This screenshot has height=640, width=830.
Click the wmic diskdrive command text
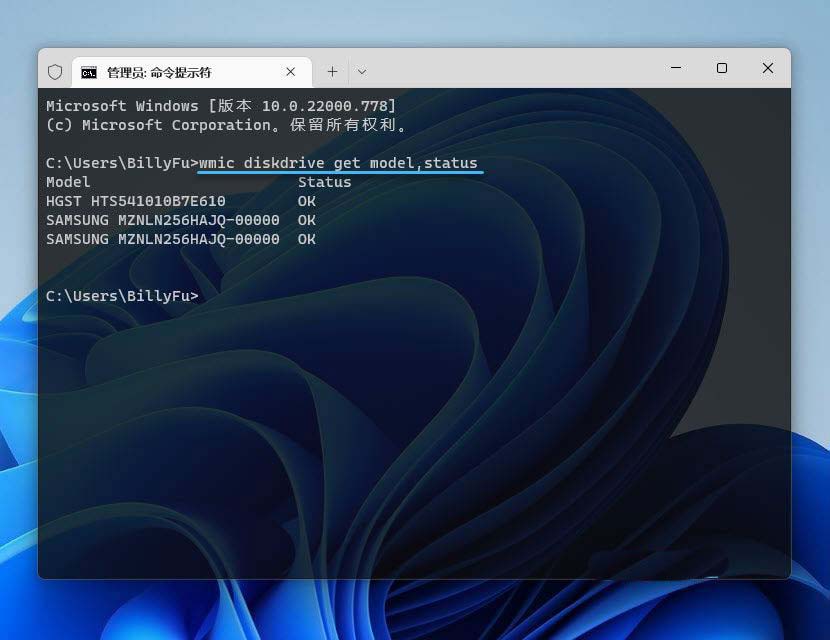pos(338,163)
